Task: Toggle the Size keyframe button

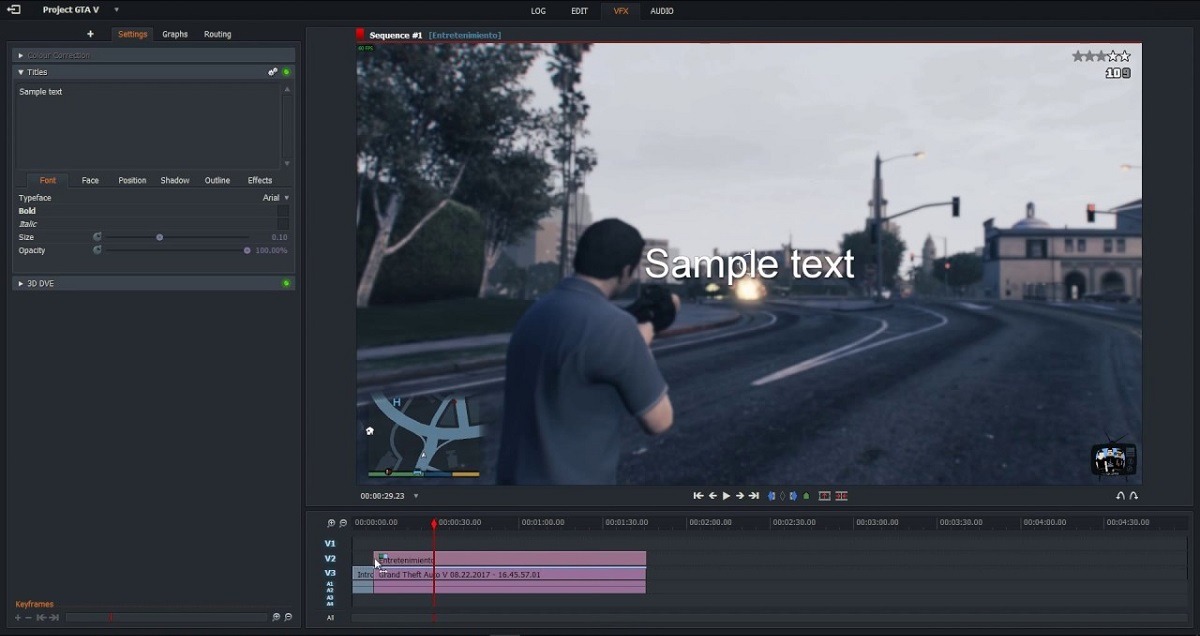Action: pyautogui.click(x=97, y=237)
